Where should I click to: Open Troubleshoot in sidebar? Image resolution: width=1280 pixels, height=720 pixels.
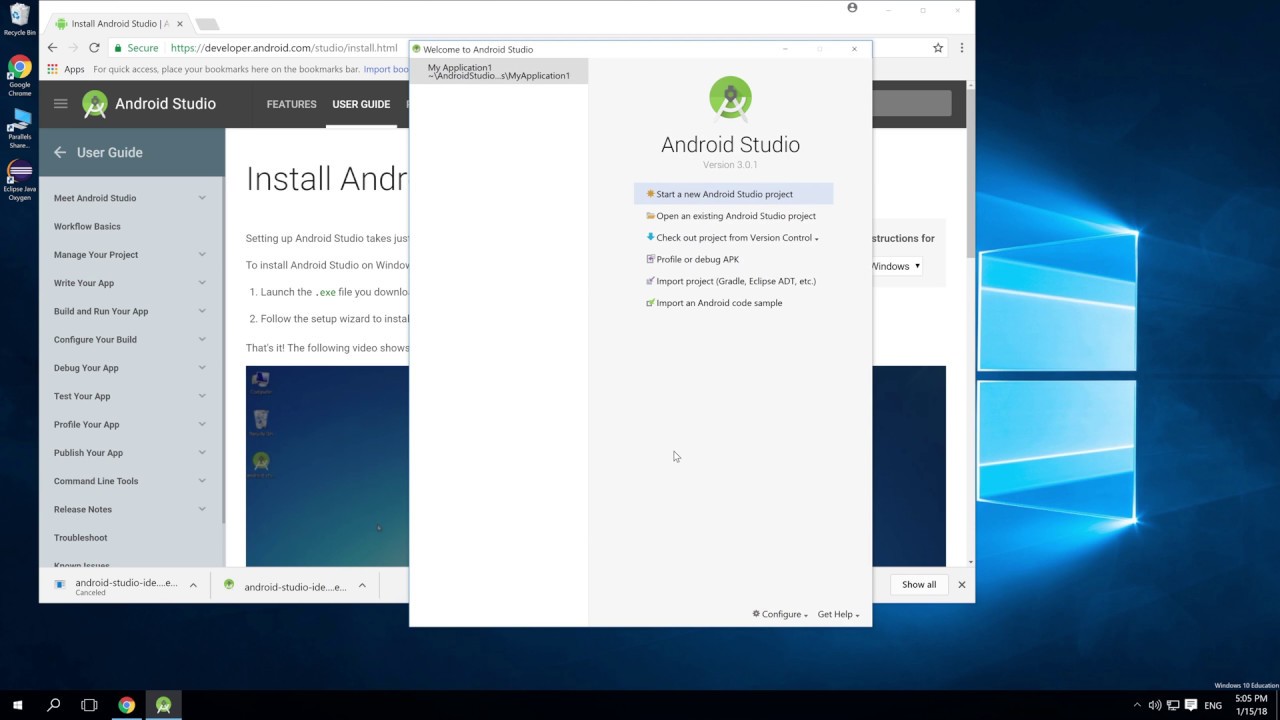click(80, 538)
